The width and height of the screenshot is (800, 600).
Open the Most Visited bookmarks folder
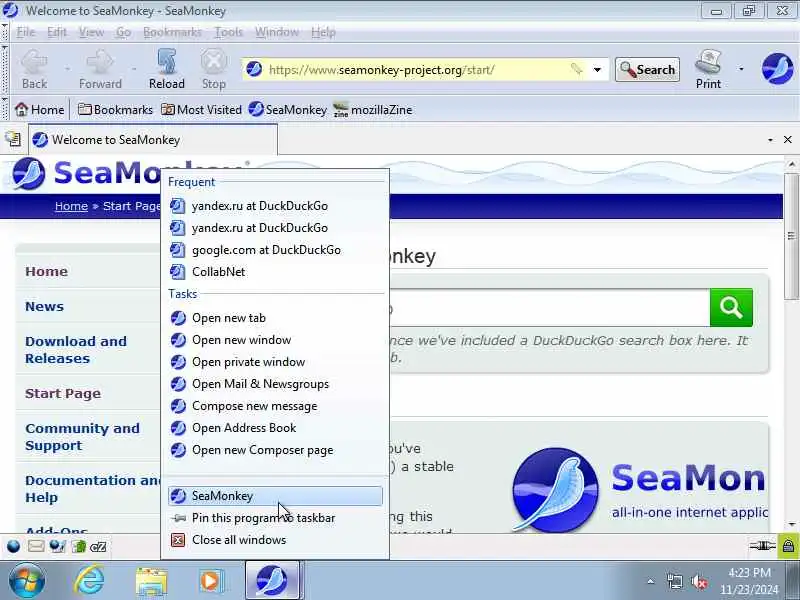click(x=202, y=110)
